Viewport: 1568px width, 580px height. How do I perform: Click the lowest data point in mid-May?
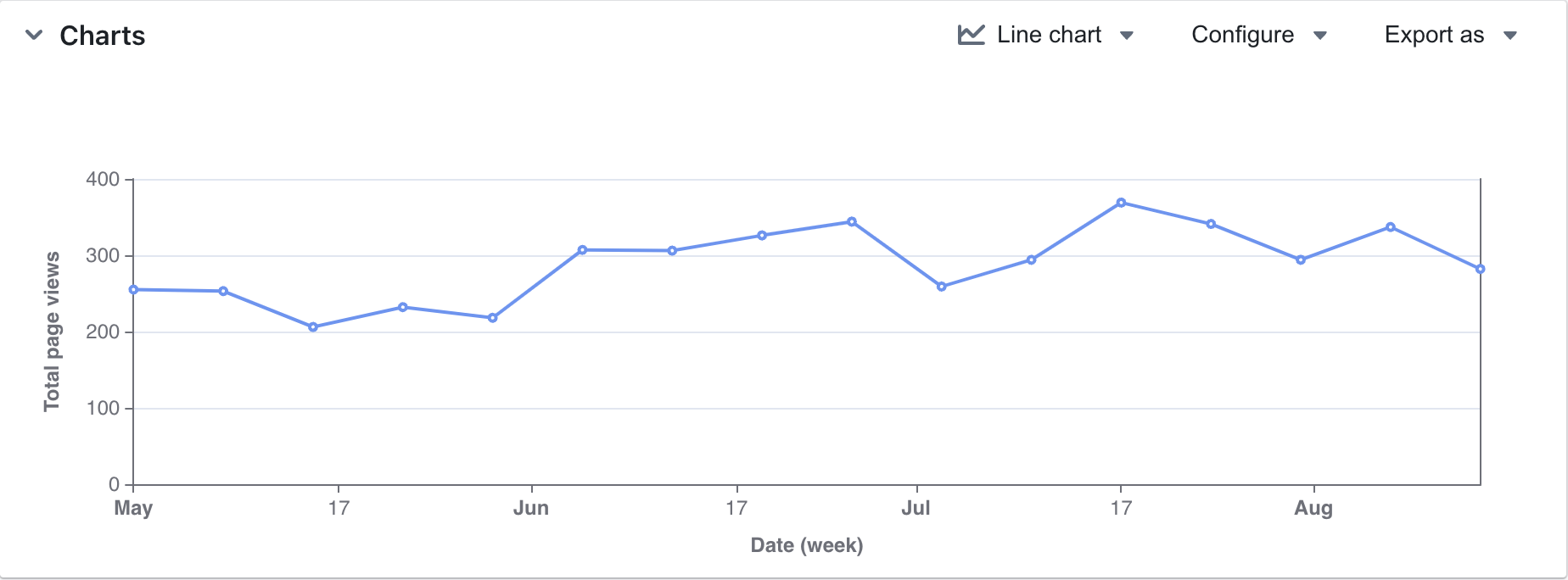click(313, 327)
